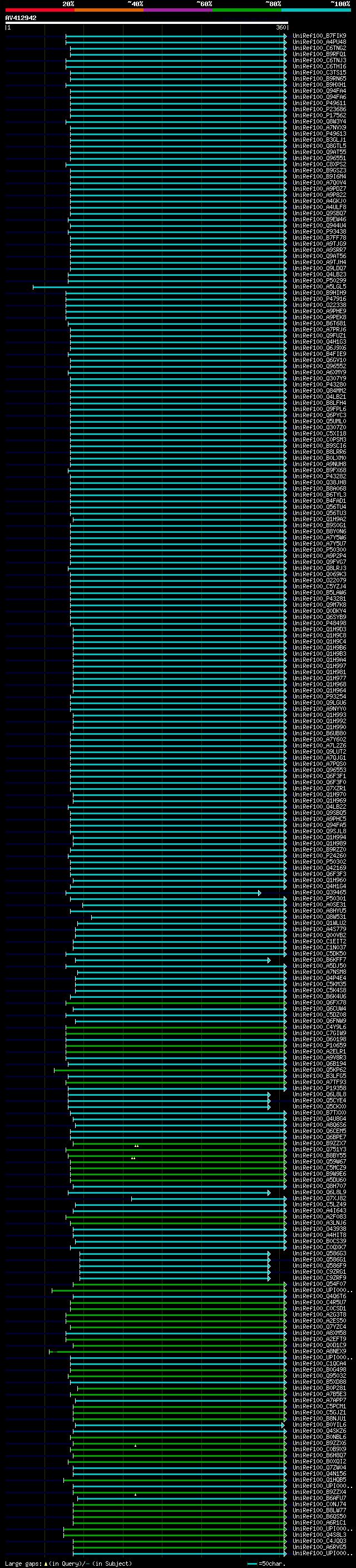
Task: Open the UniRef100_Q96551 label
Action: pyautogui.click(x=319, y=159)
